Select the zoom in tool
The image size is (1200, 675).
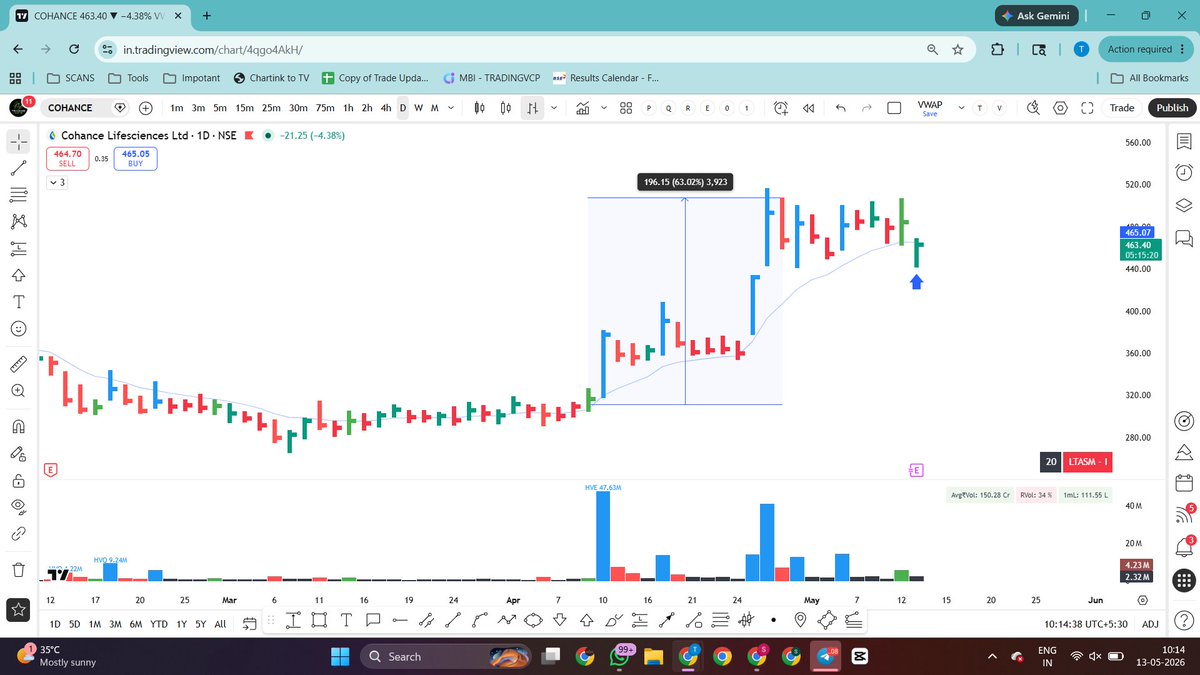click(18, 391)
